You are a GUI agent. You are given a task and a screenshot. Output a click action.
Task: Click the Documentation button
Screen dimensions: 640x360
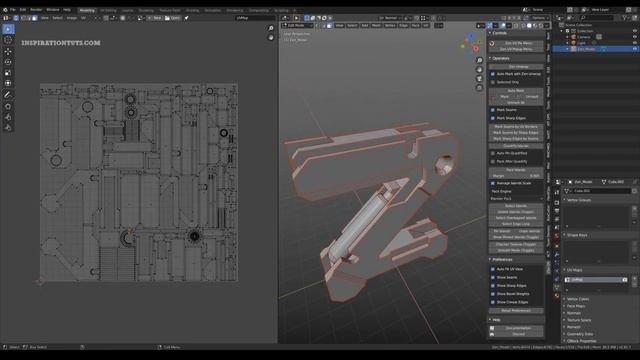(x=518, y=328)
